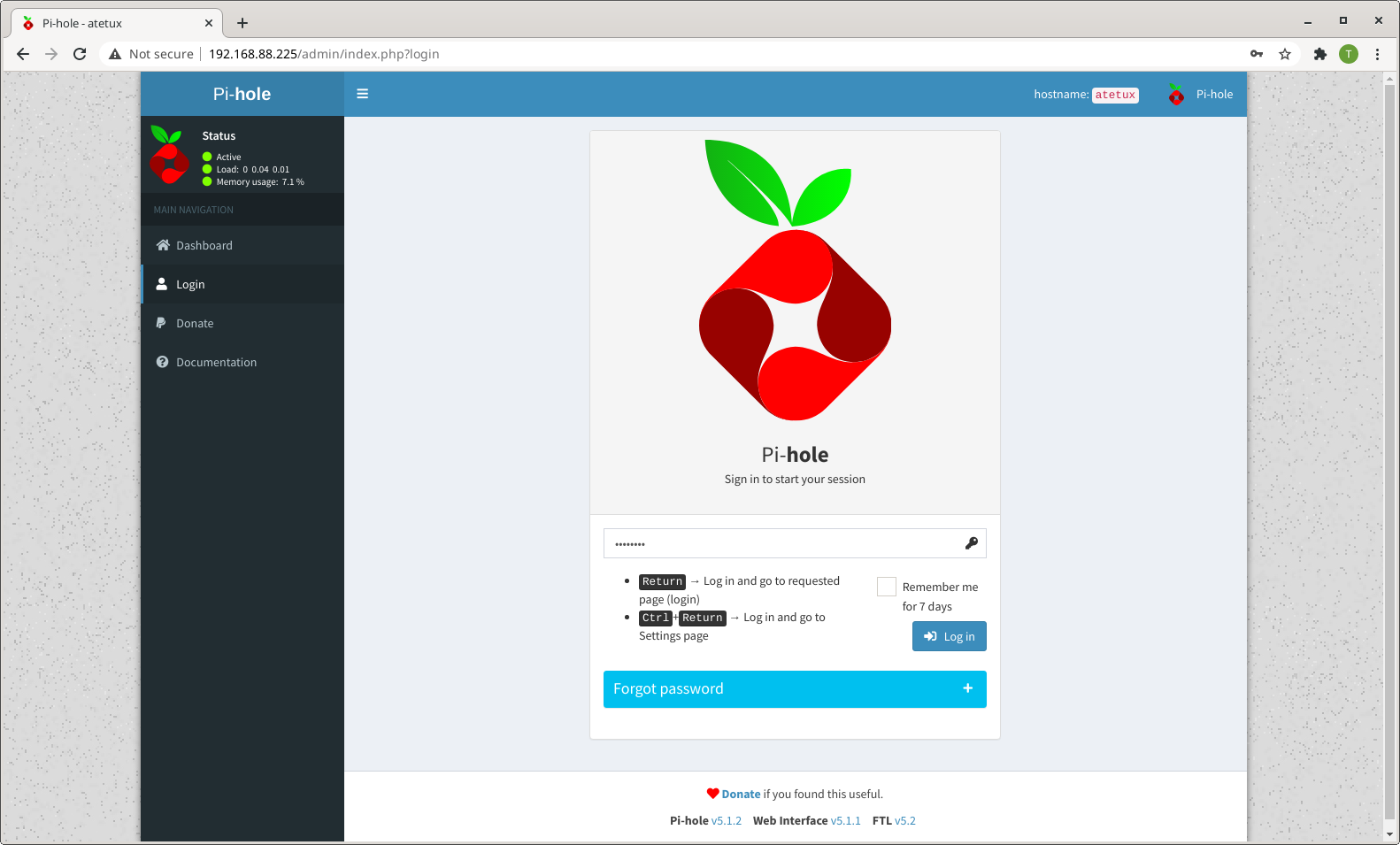Viewport: 1400px width, 845px height.
Task: Click the red heart icon in the footer
Action: click(712, 794)
